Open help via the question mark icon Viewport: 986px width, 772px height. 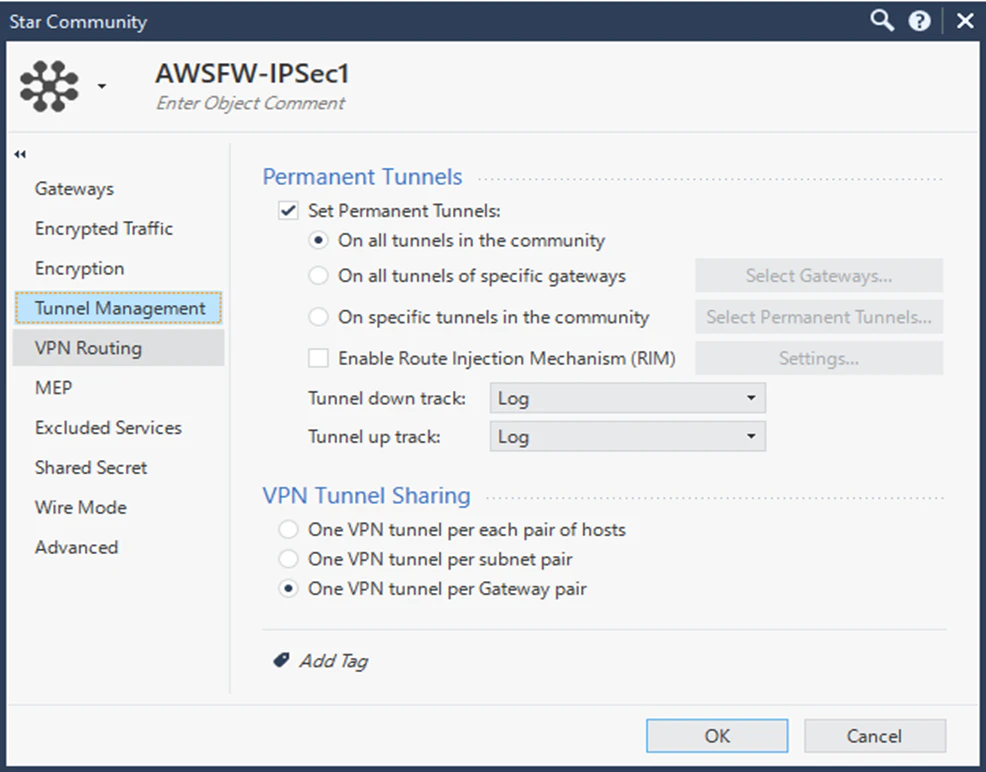[x=919, y=21]
